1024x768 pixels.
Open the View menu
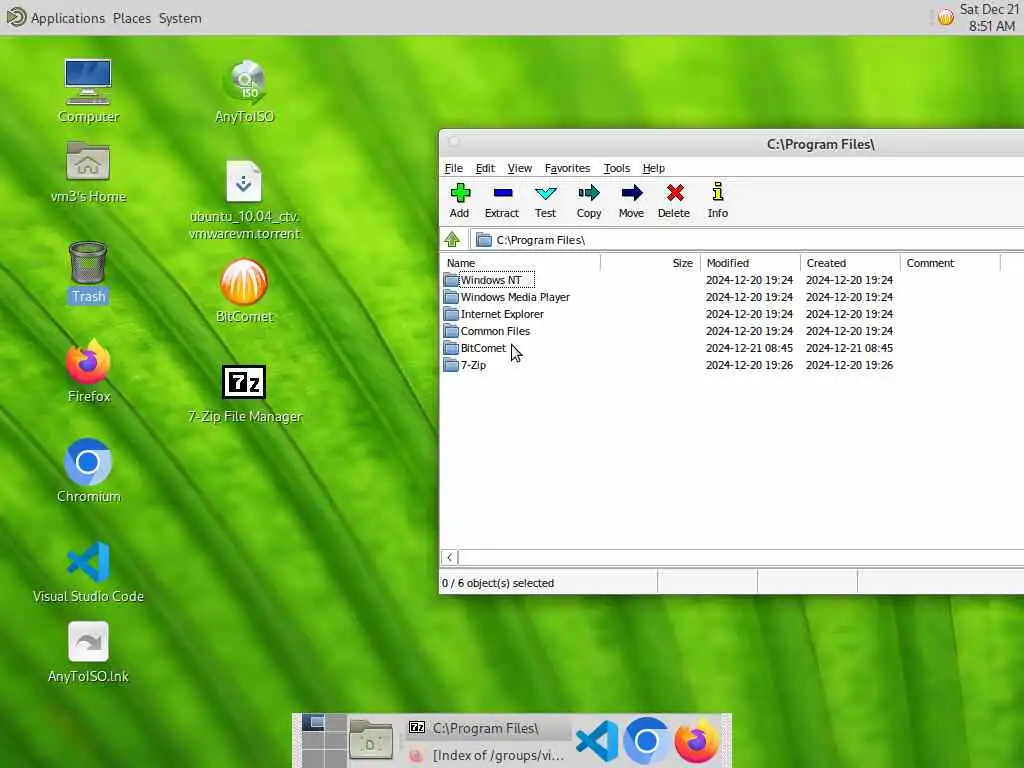(520, 168)
